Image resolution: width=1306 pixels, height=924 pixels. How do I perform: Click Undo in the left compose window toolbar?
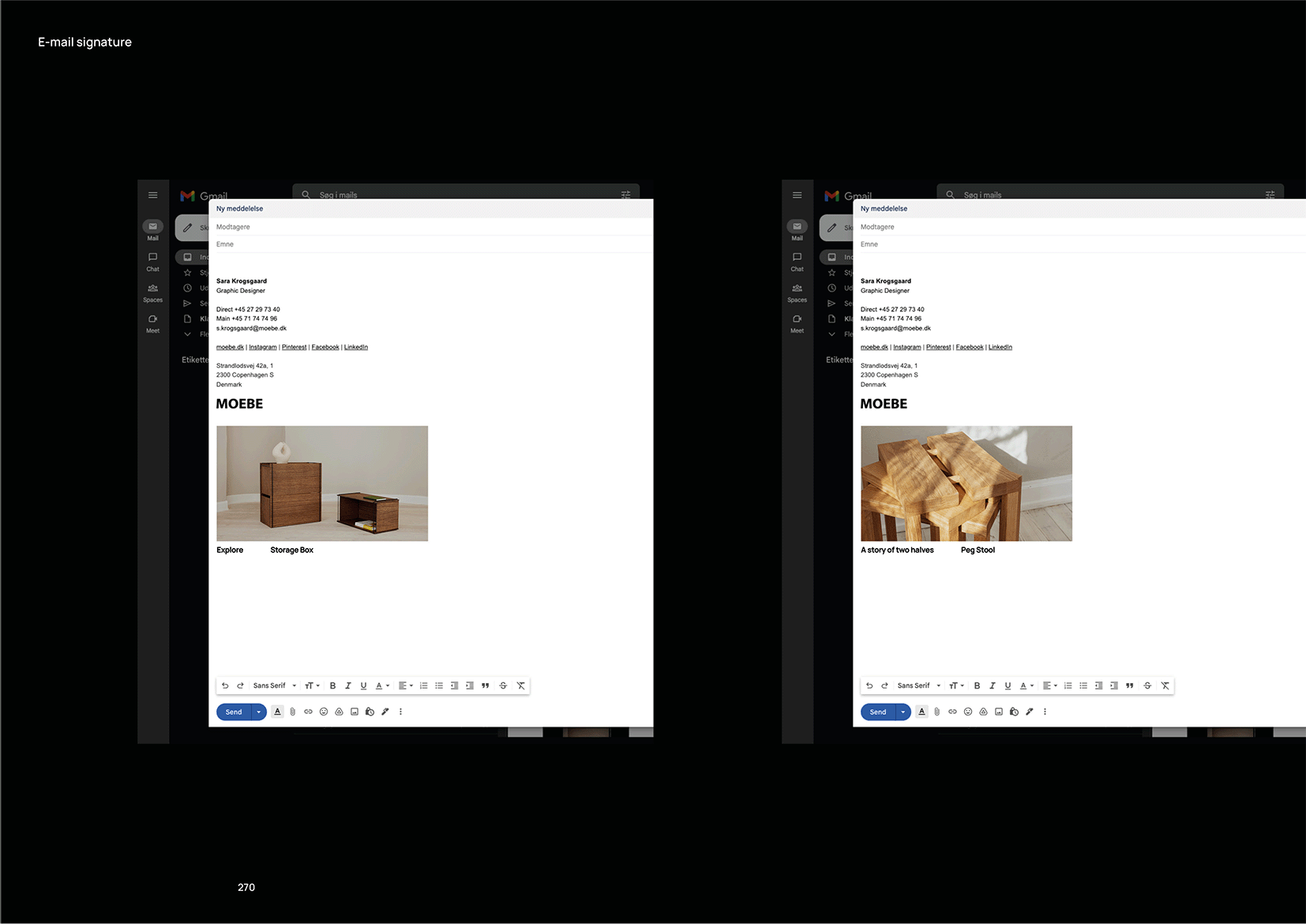225,685
